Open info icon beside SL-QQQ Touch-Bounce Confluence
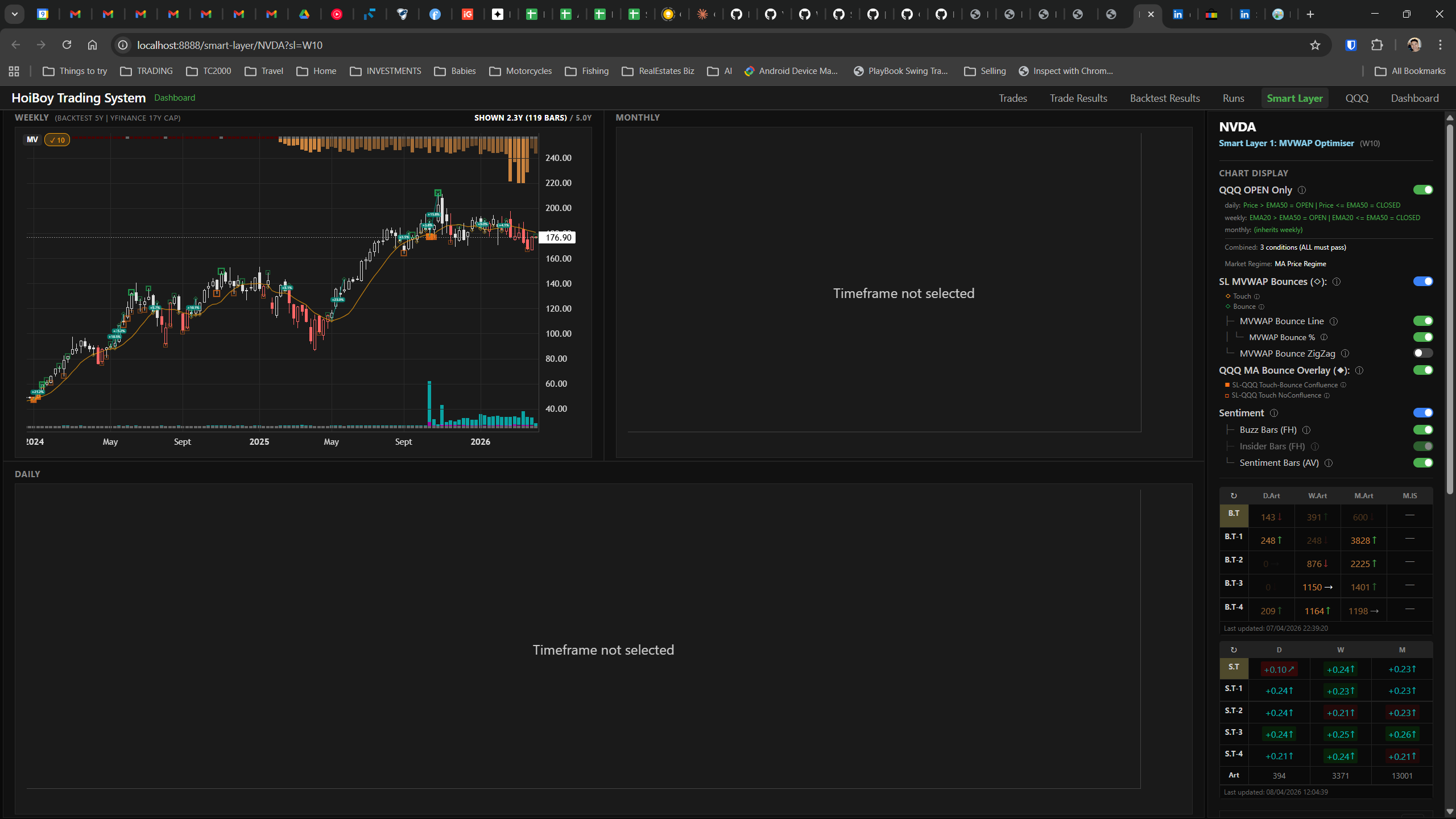This screenshot has width=1456, height=819. (1343, 385)
